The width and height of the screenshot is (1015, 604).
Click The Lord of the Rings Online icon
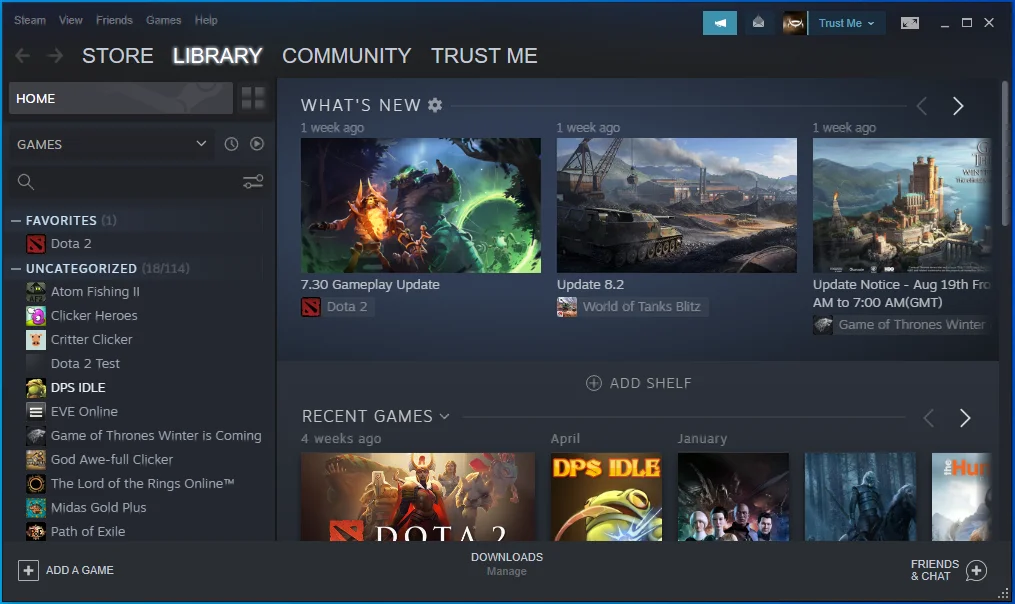coord(36,483)
